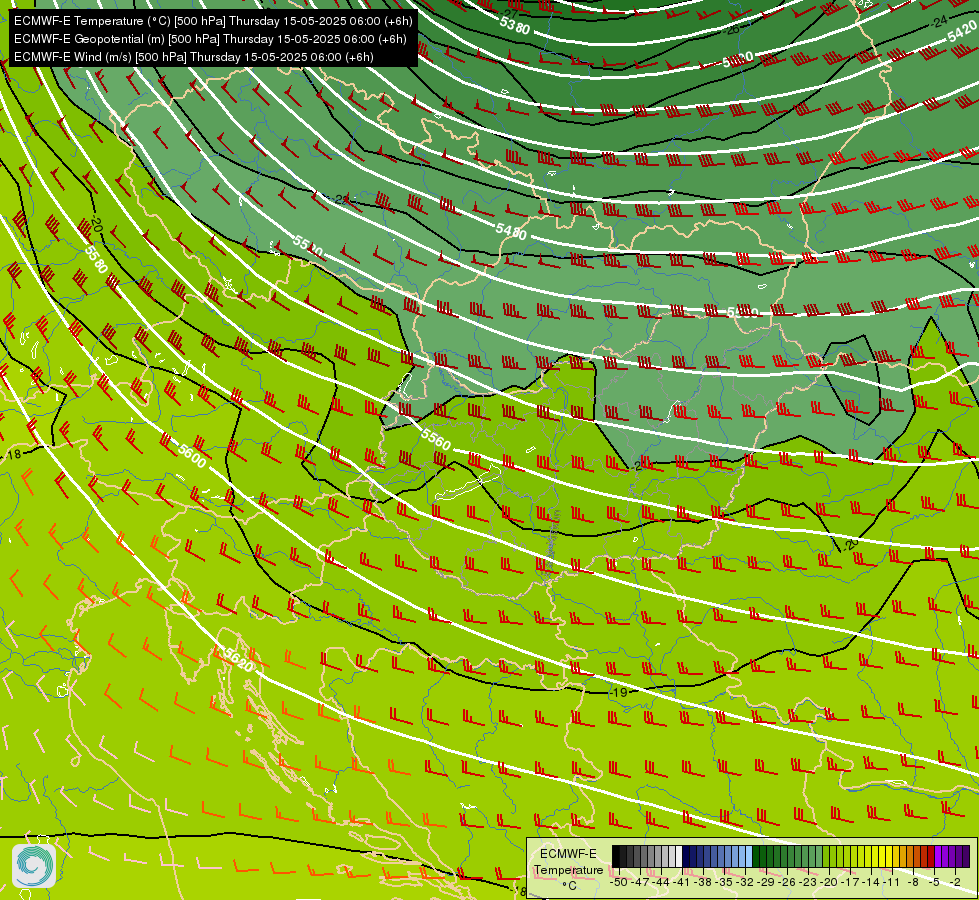
Task: Select the Temperature (°C) 500 hPa title line
Action: [x=213, y=21]
